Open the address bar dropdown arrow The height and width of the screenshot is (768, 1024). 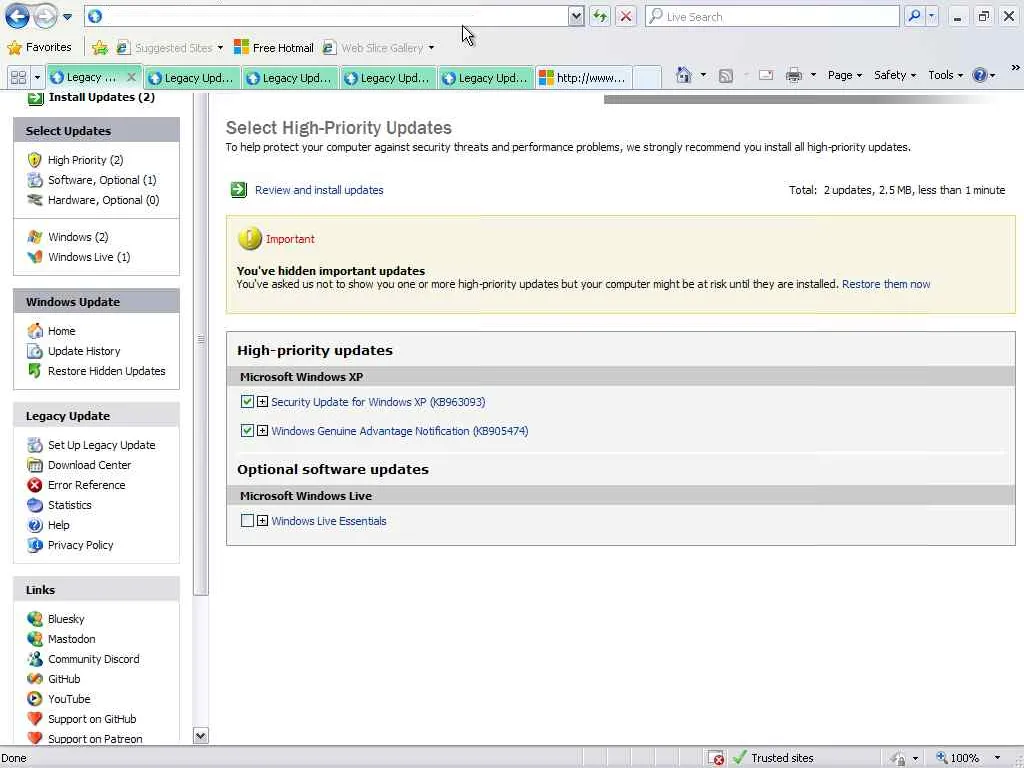tap(576, 16)
